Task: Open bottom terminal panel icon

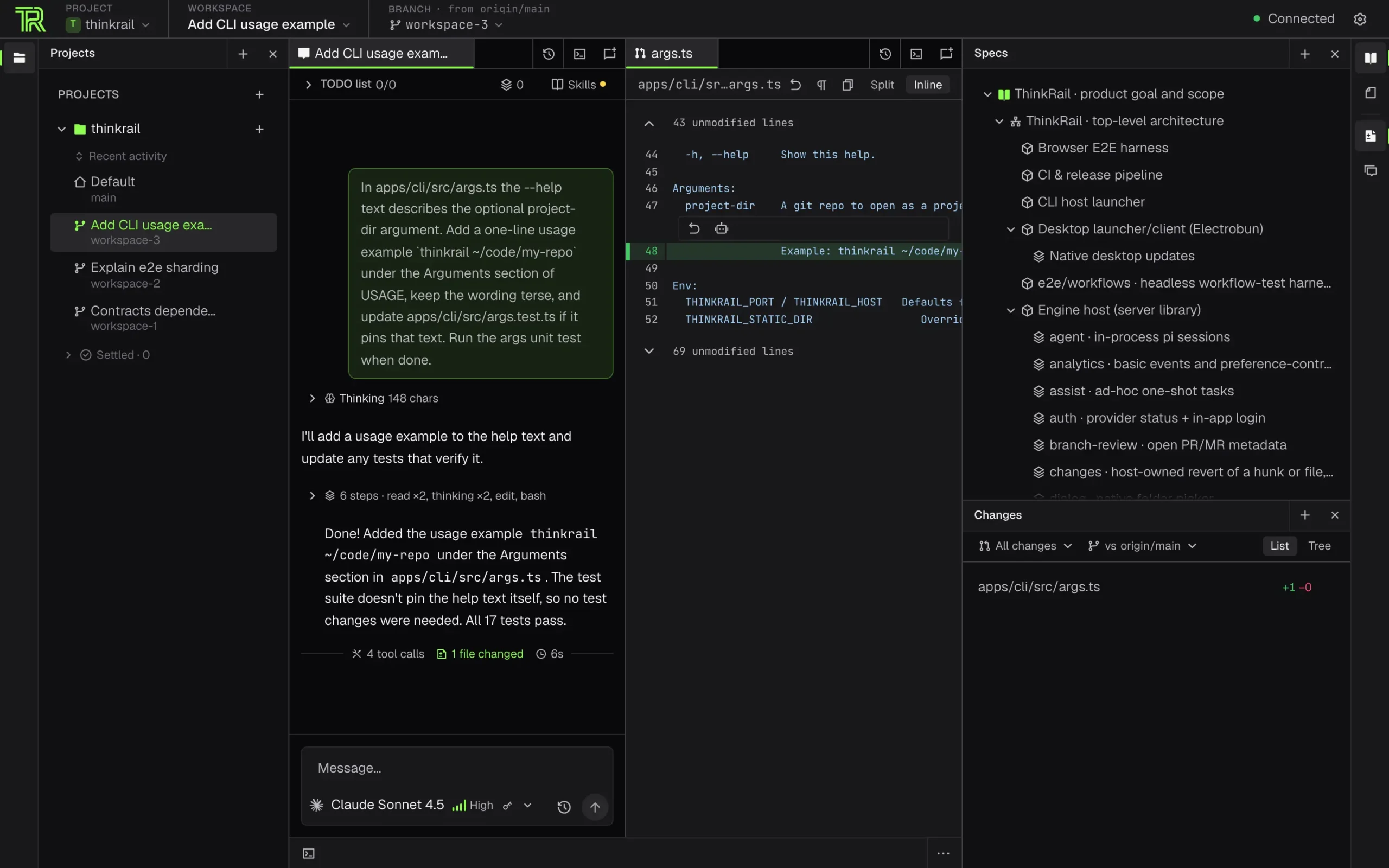Action: point(309,854)
